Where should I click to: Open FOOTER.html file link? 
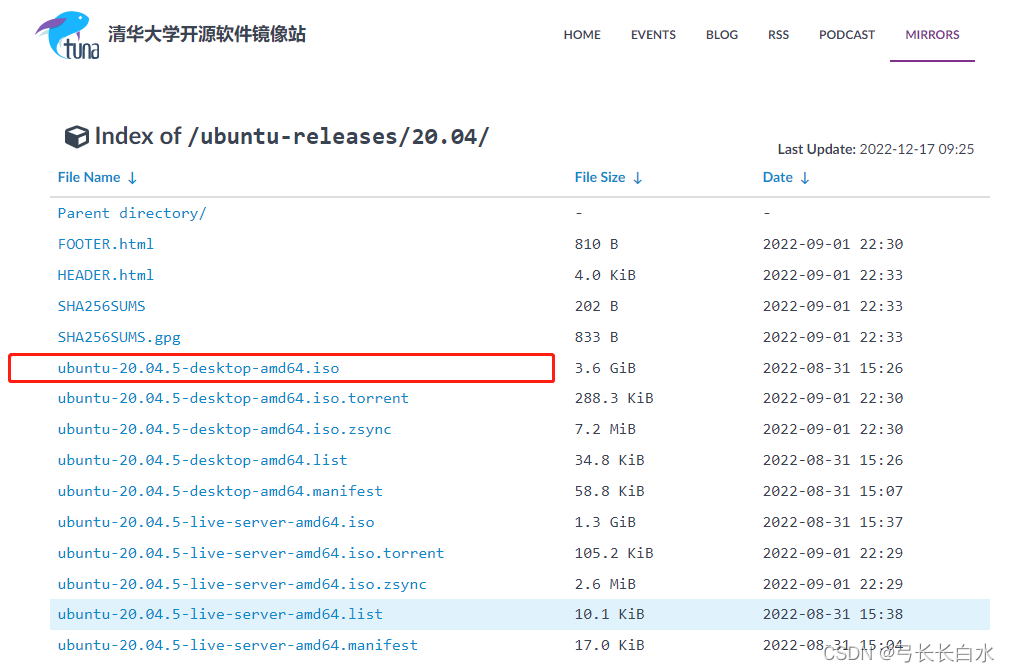[106, 244]
